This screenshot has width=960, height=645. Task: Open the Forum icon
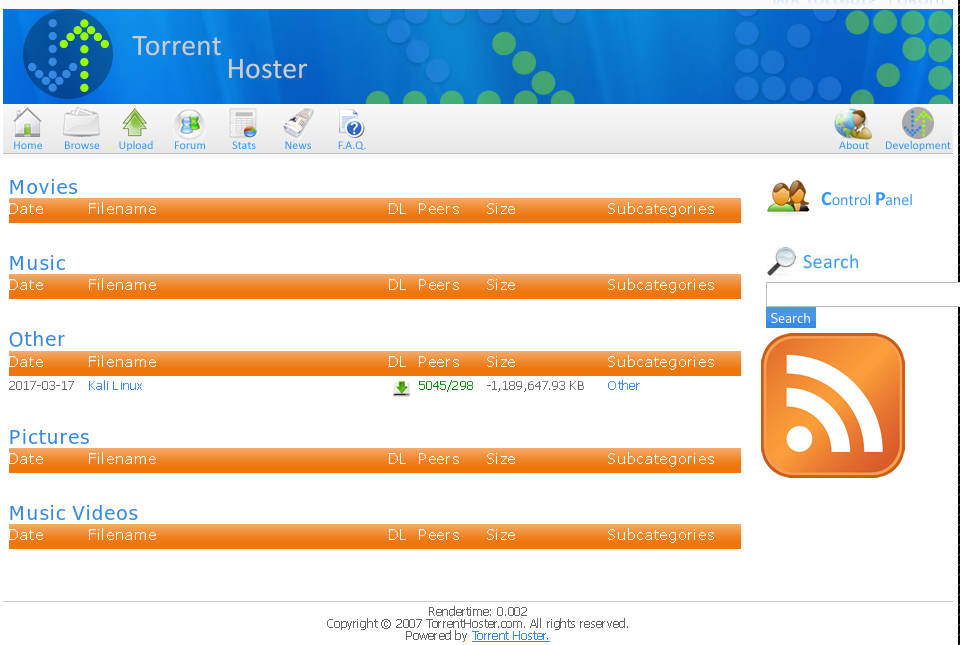pyautogui.click(x=189, y=124)
